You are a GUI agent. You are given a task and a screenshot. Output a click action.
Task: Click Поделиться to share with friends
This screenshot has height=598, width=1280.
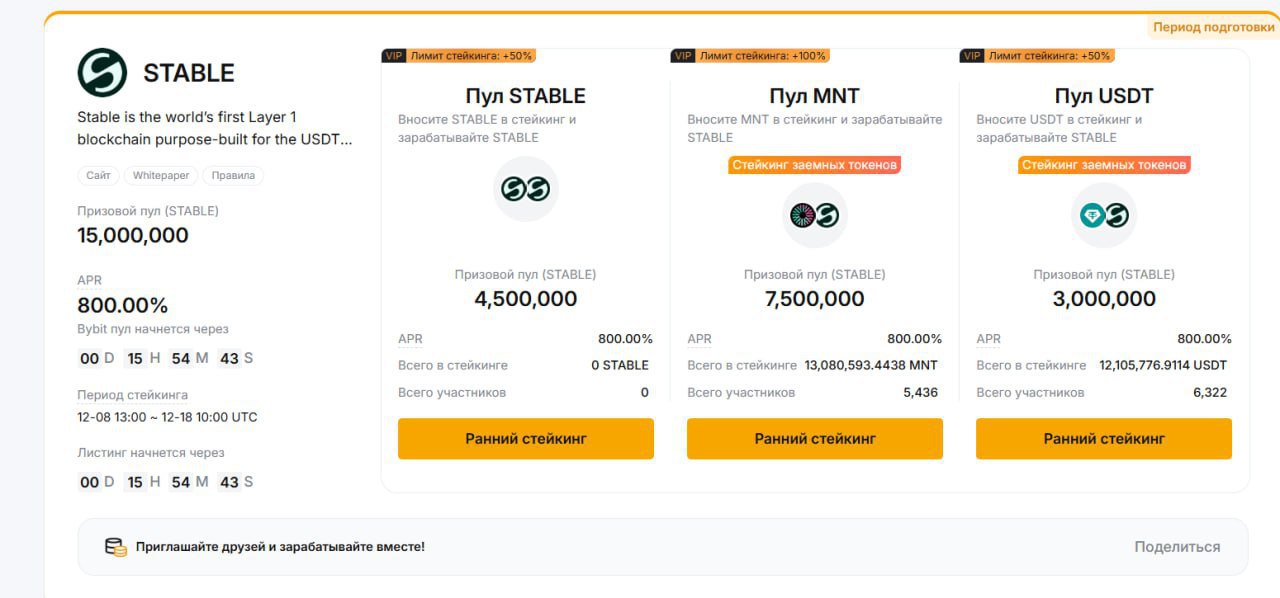pos(1176,546)
